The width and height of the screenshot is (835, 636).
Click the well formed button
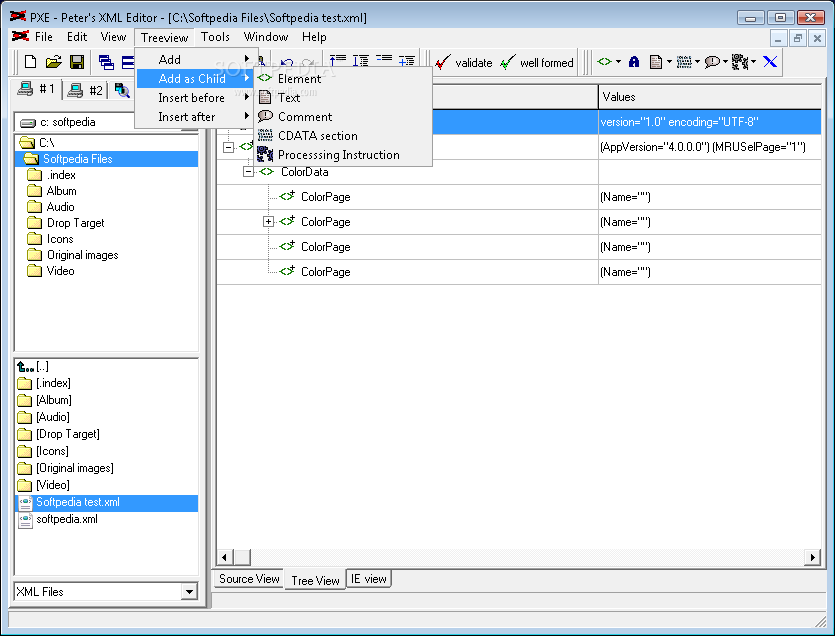(x=537, y=62)
